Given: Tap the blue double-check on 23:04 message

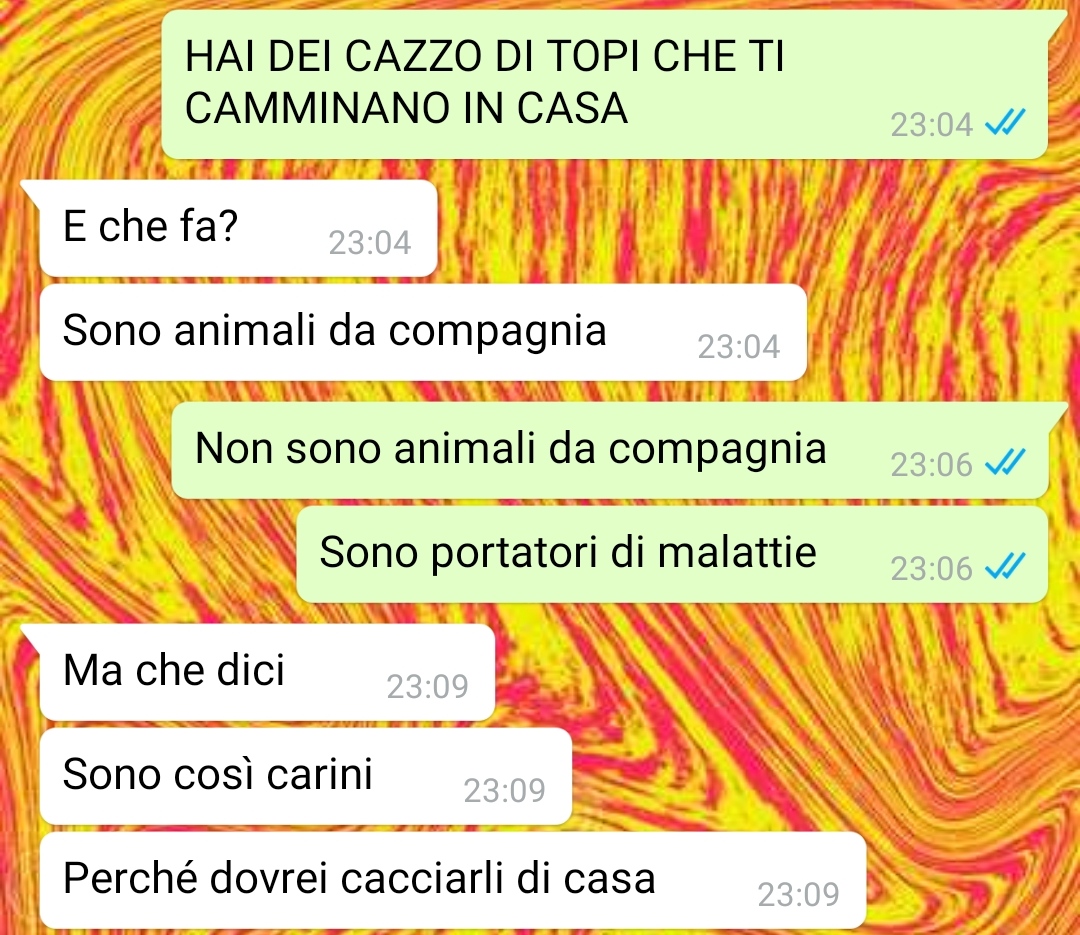Looking at the screenshot, I should click(1005, 123).
